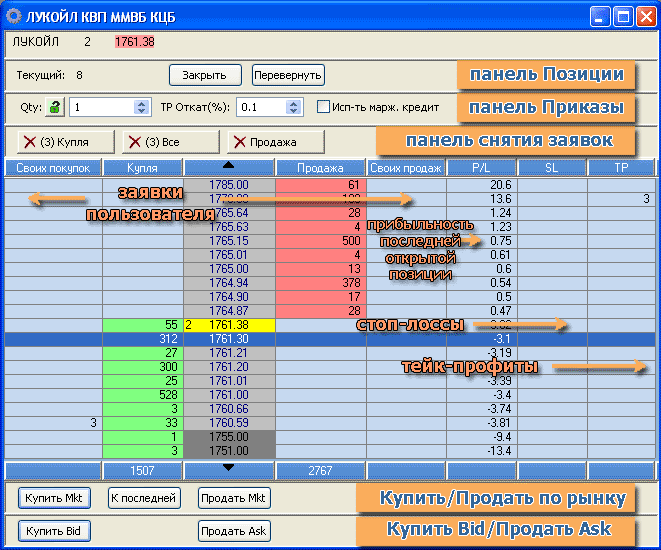Select price 1765.63 row
Screen dimensions: 661x550
click(x=229, y=227)
